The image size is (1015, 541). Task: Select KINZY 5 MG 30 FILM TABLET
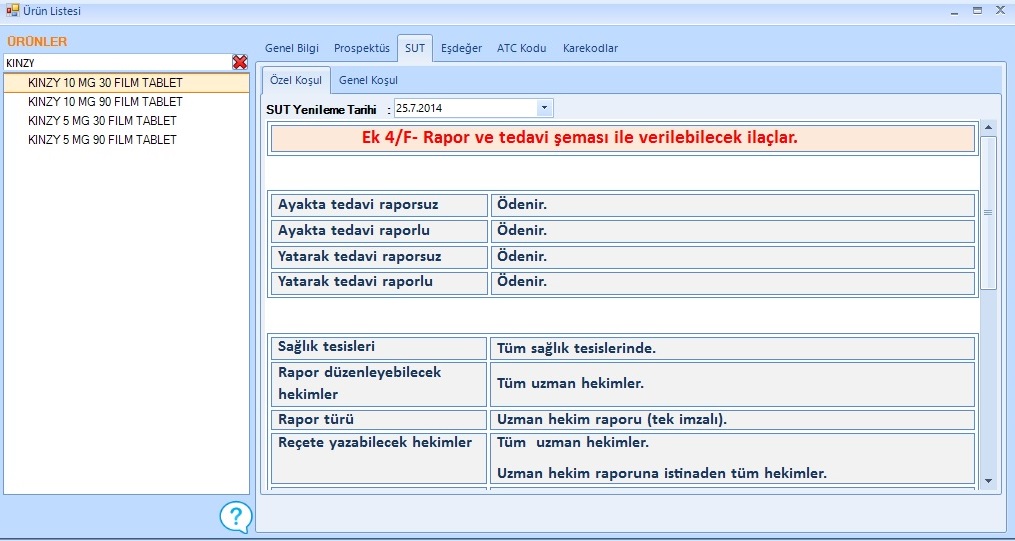[x=102, y=121]
